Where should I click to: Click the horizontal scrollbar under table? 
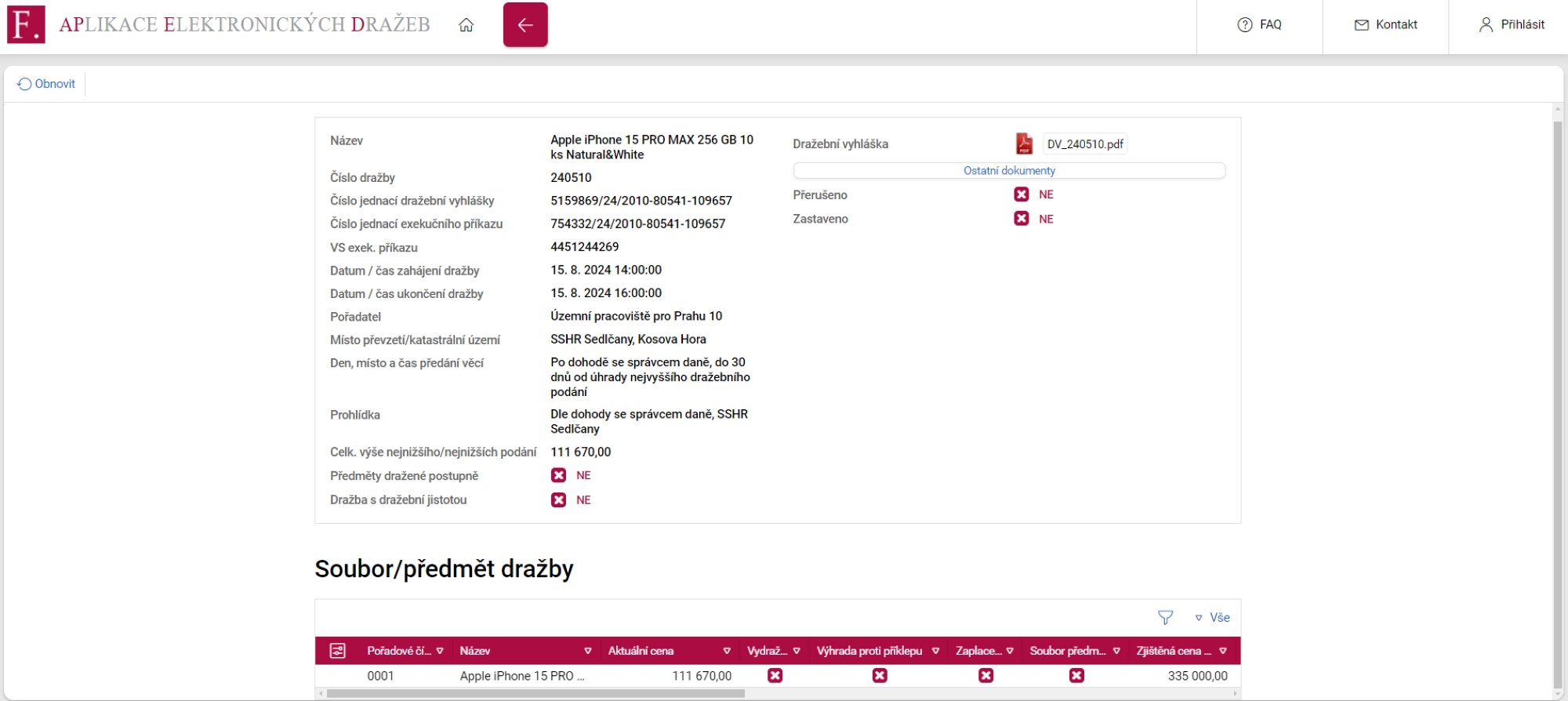point(535,693)
